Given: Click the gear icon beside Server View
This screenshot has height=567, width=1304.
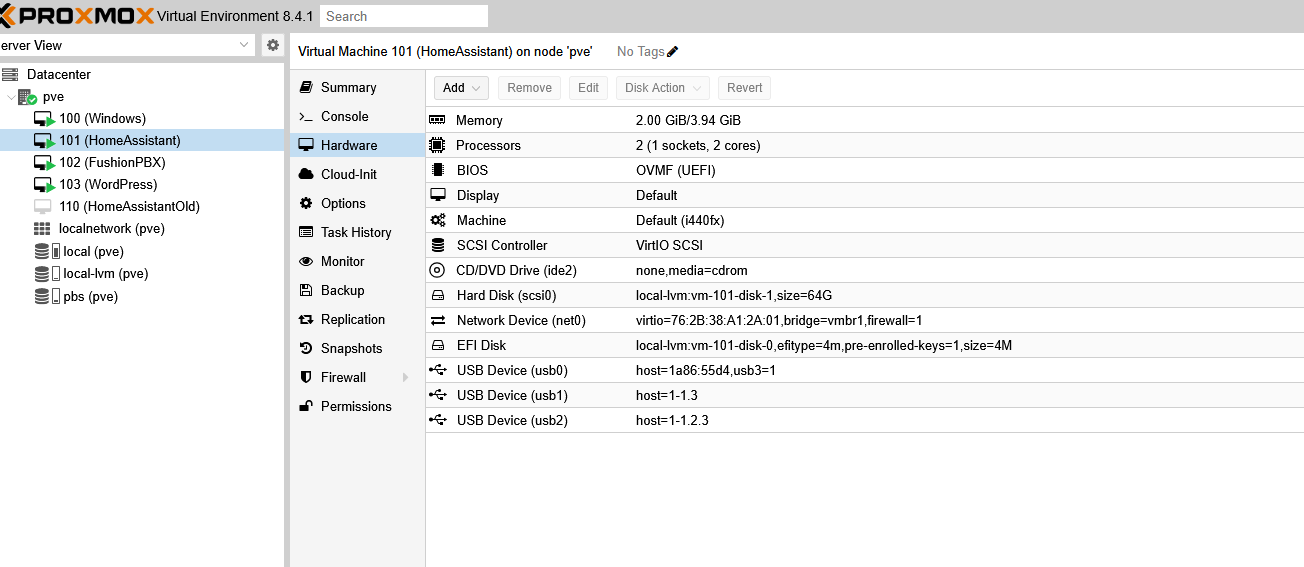Looking at the screenshot, I should 272,45.
